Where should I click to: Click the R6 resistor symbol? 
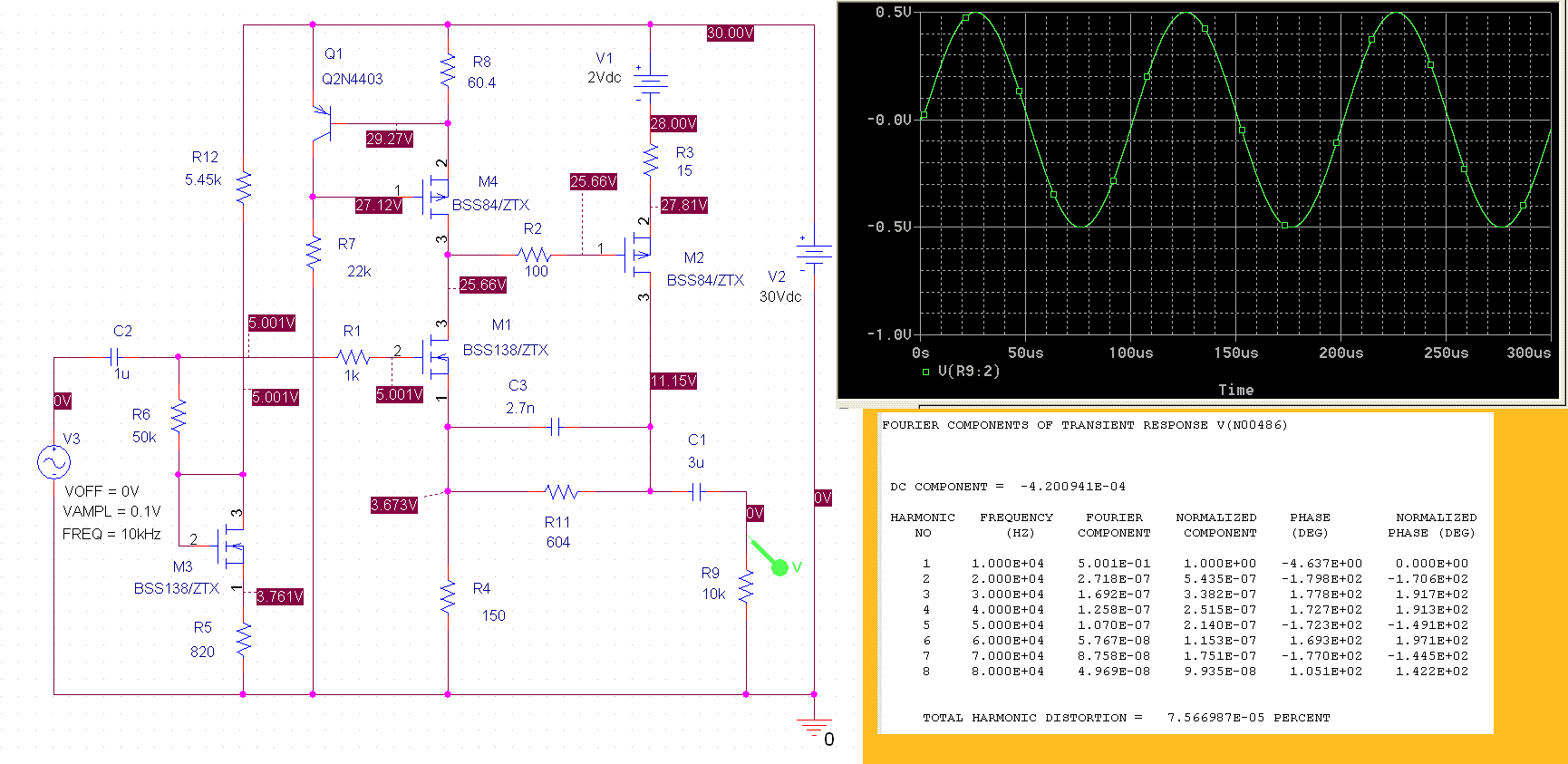(x=179, y=415)
